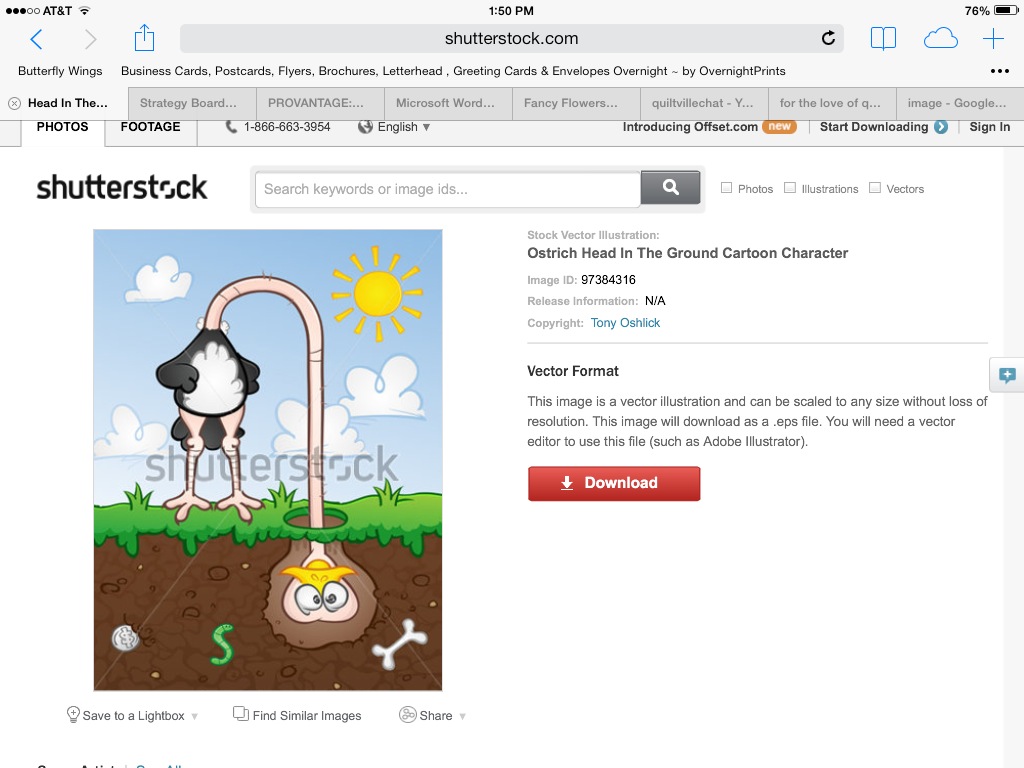Open Tony Oshlick copyright link
Screen dimensions: 1024x768
coord(625,323)
